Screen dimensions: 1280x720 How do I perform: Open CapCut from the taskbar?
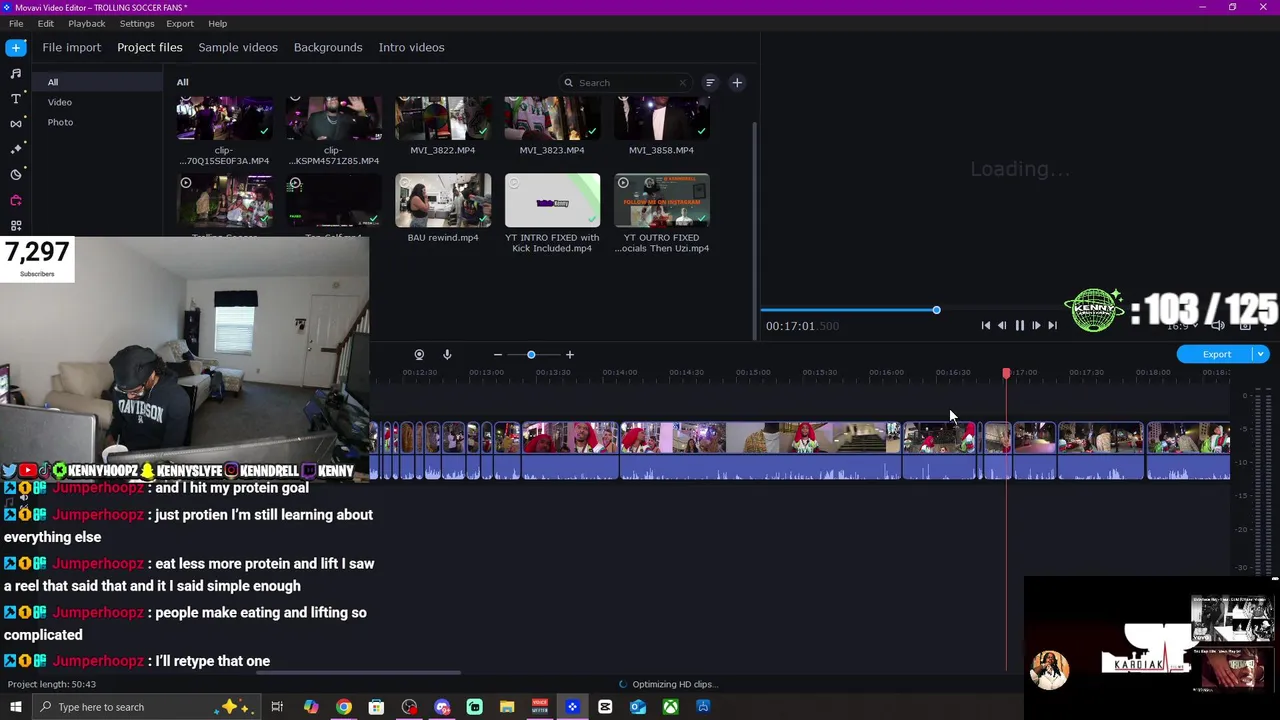pyautogui.click(x=605, y=707)
